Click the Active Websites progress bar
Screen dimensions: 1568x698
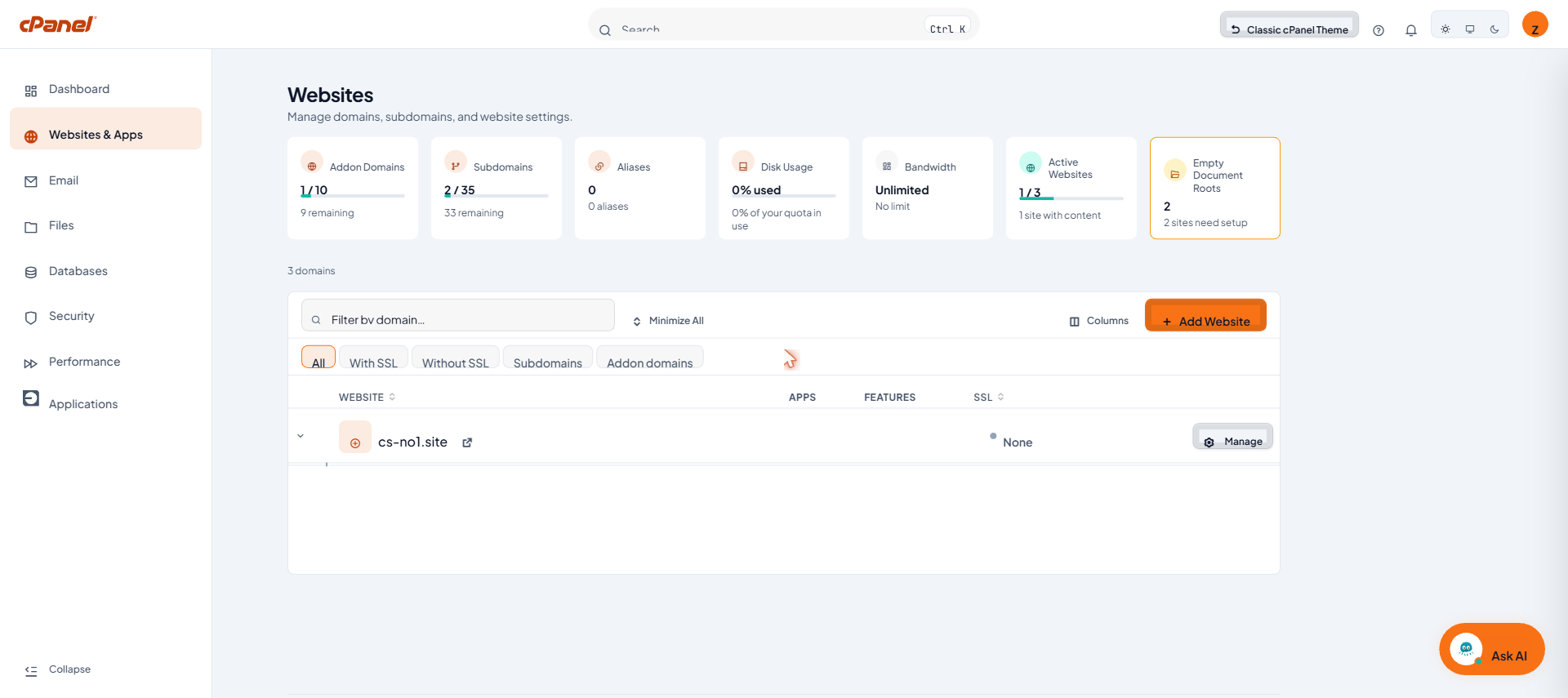pyautogui.click(x=1071, y=198)
